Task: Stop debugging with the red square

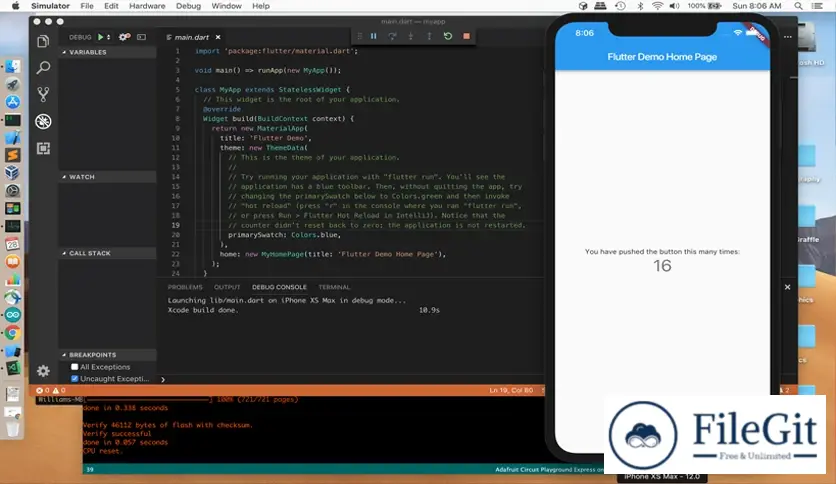Action: (x=467, y=36)
